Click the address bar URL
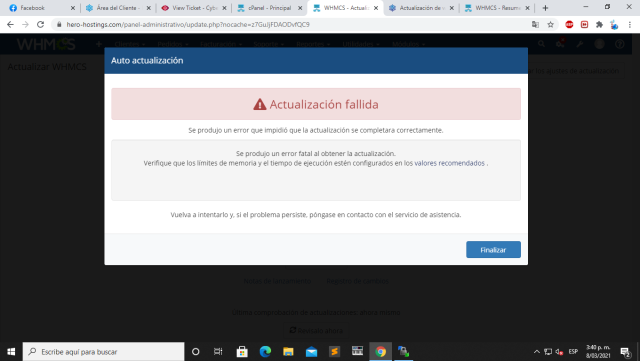The image size is (640, 361). (188, 25)
